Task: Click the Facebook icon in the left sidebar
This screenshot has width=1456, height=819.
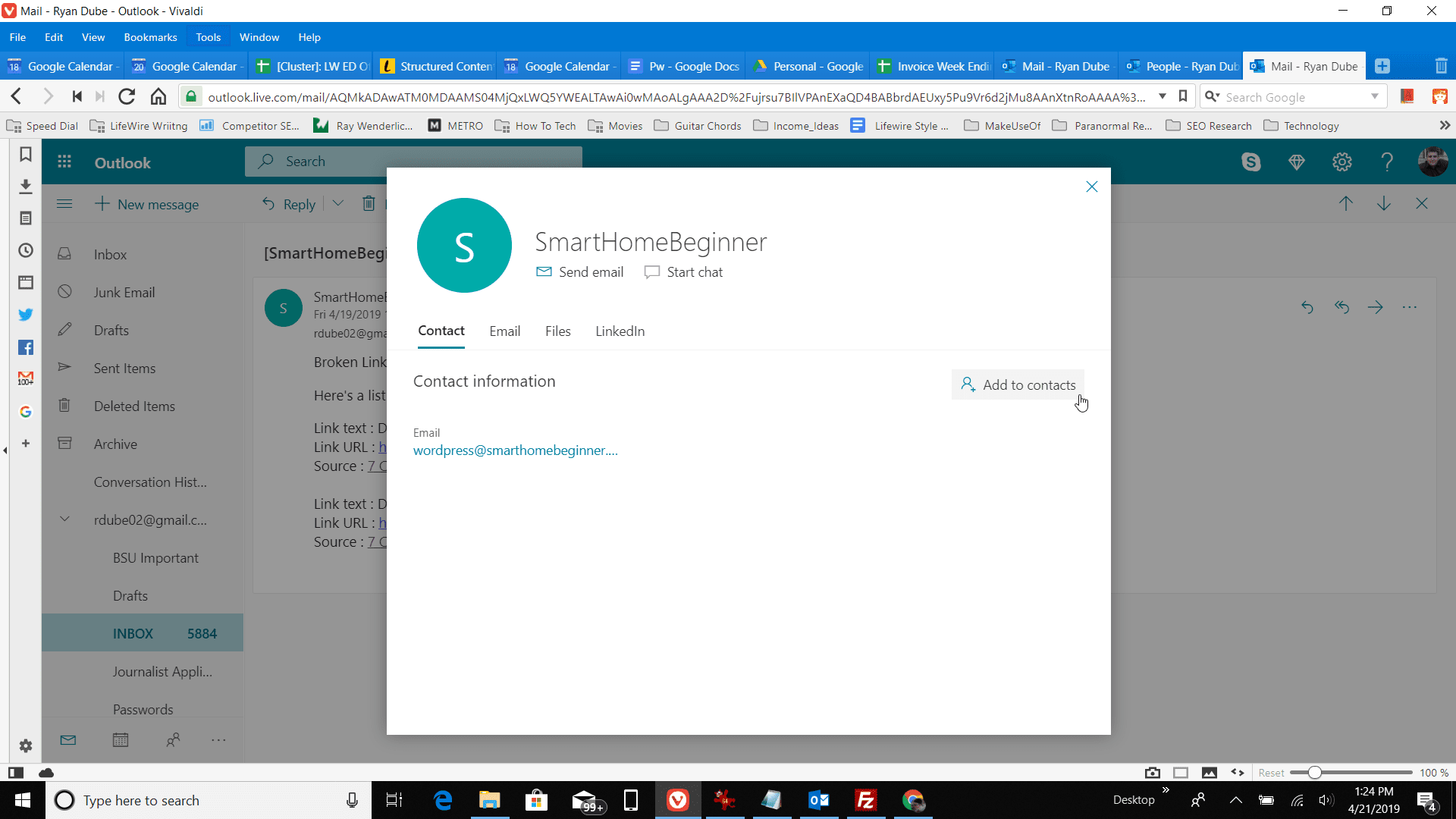Action: point(26,347)
